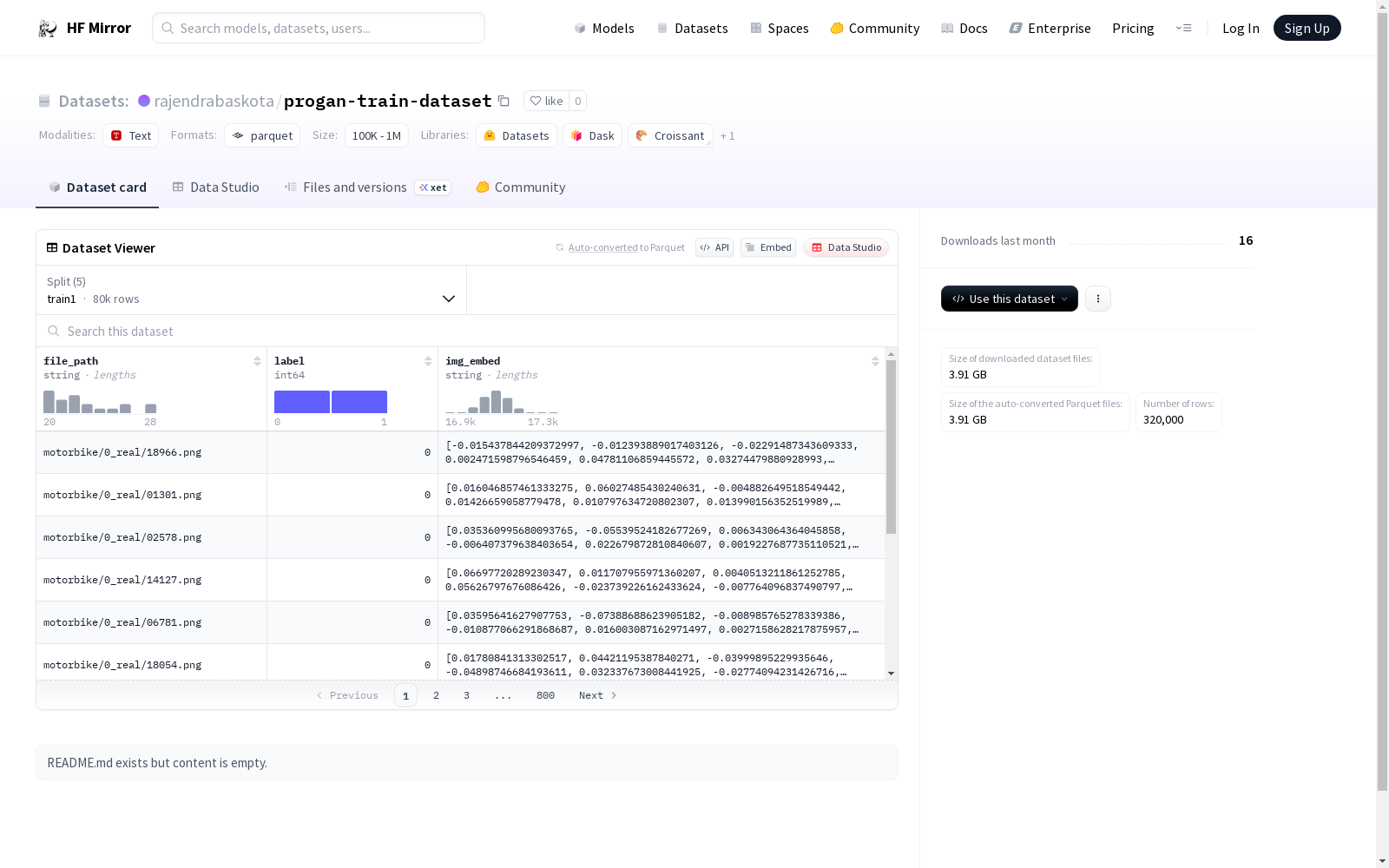Select current page 1 button
Image resolution: width=1389 pixels, height=868 pixels.
tap(405, 695)
